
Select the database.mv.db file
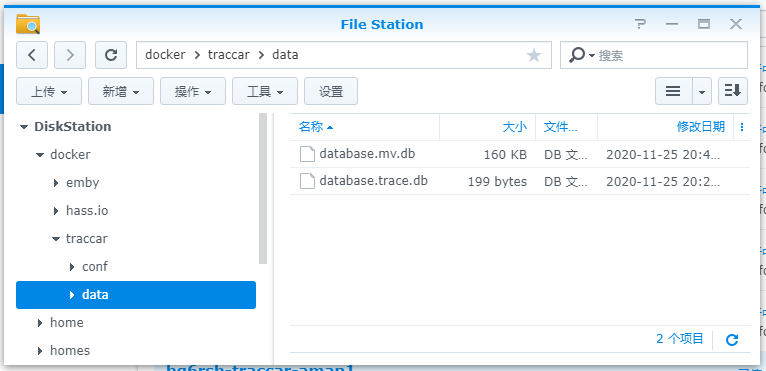coord(520,154)
